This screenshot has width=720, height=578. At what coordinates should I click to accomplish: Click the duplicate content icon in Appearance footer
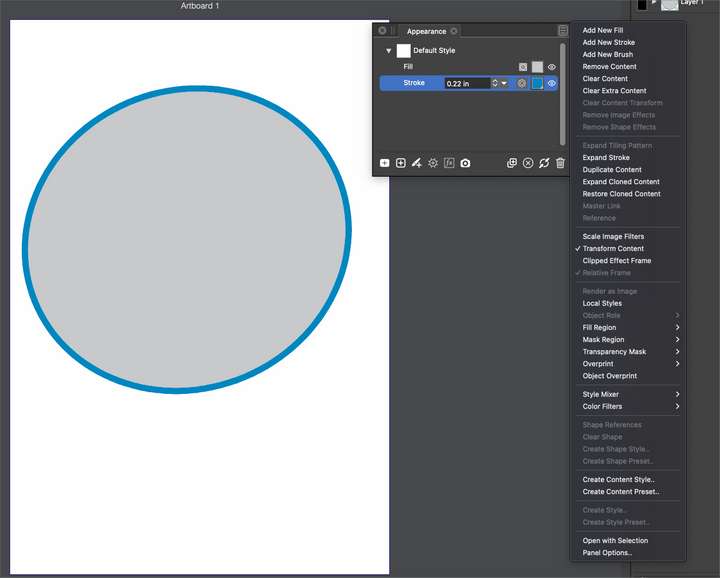(x=512, y=163)
